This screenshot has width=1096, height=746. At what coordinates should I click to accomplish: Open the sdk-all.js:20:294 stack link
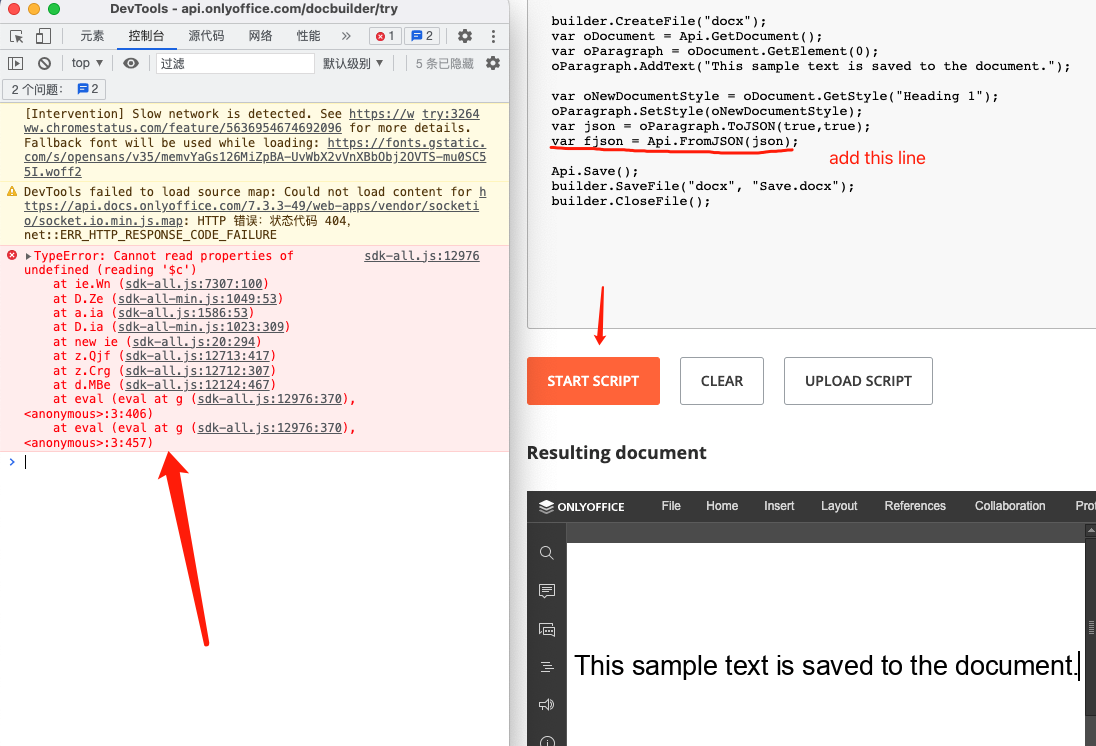pos(194,342)
